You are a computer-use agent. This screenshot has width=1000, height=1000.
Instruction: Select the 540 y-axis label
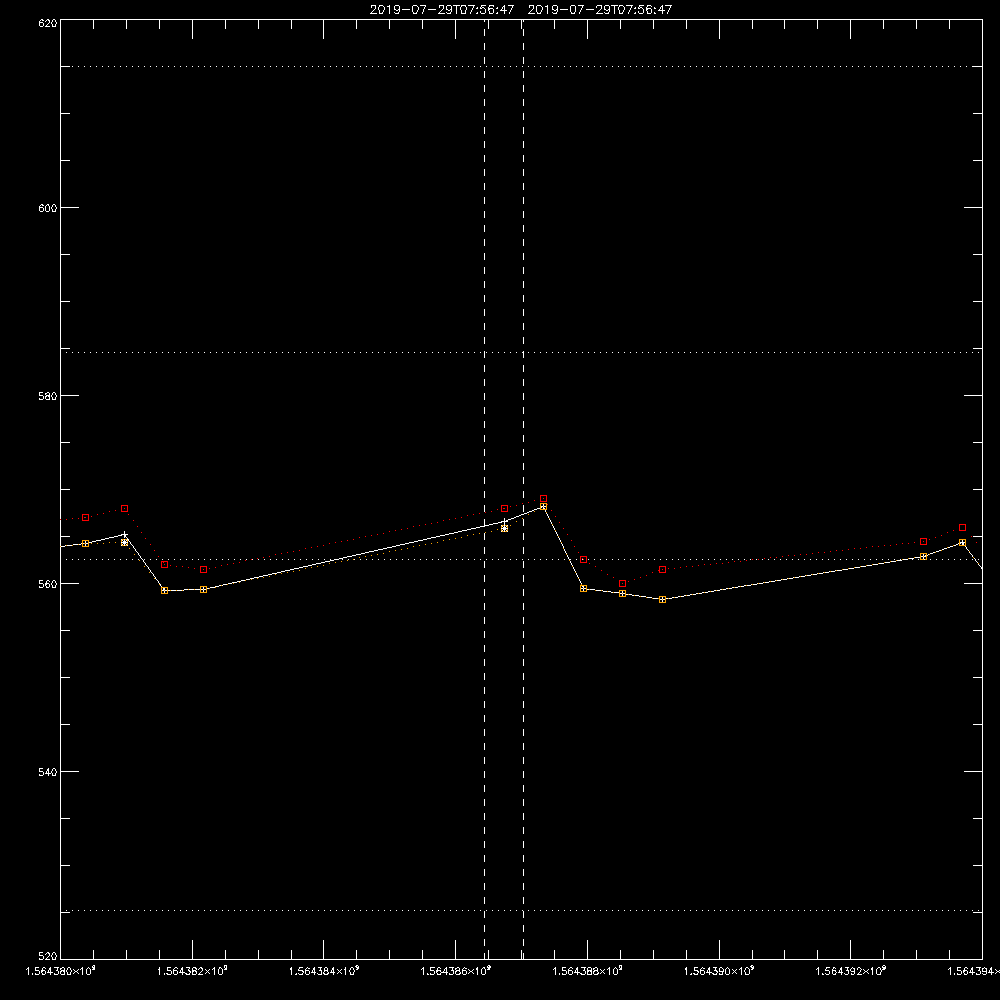pos(48,772)
